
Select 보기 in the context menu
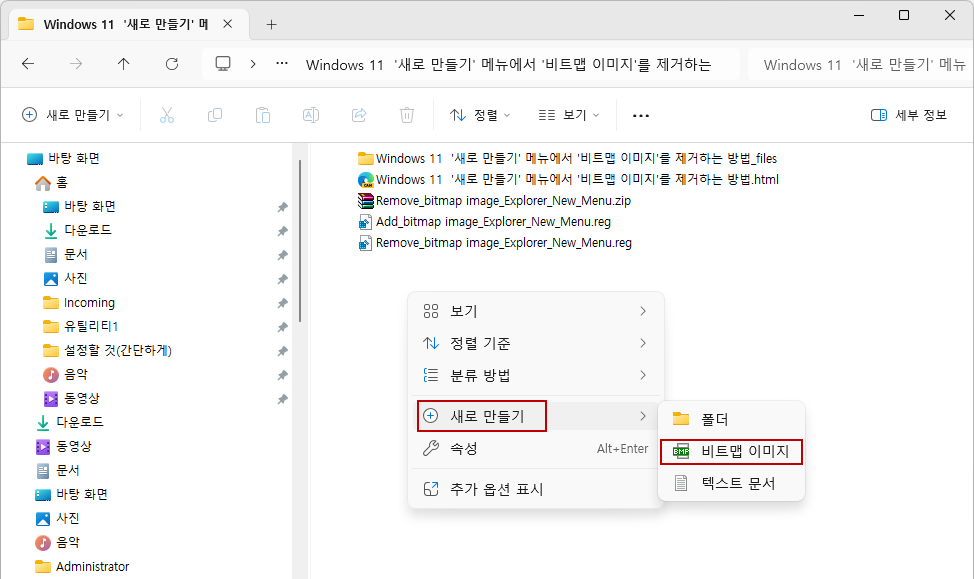(x=535, y=311)
